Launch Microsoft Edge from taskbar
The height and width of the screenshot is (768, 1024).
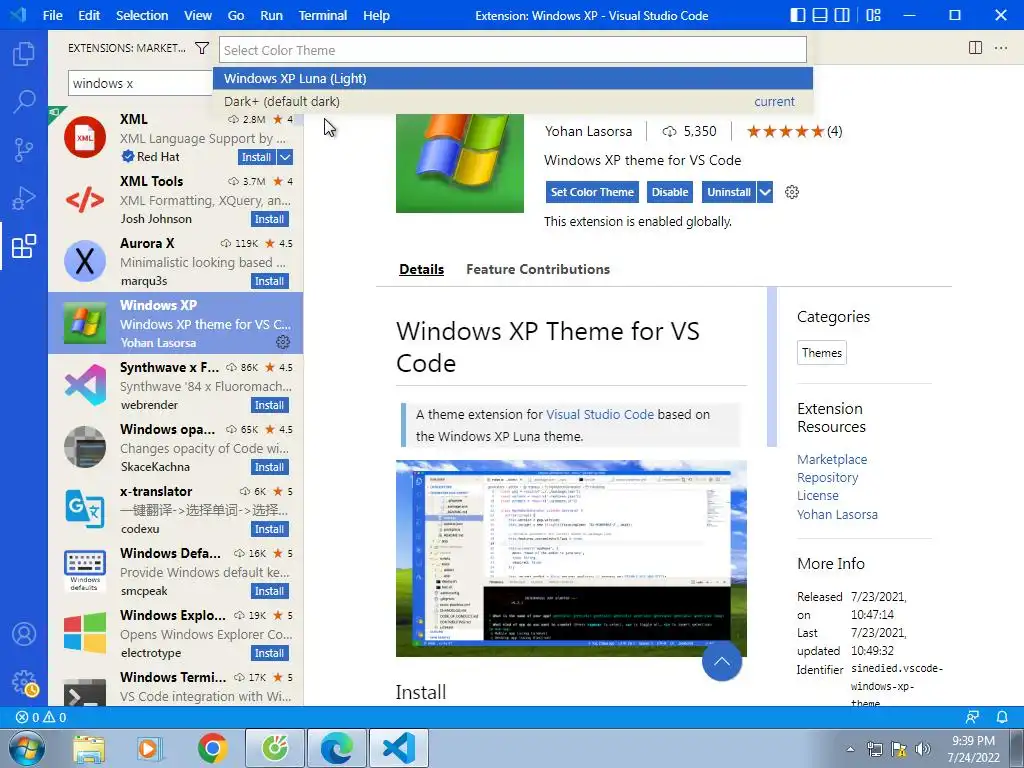pos(337,748)
